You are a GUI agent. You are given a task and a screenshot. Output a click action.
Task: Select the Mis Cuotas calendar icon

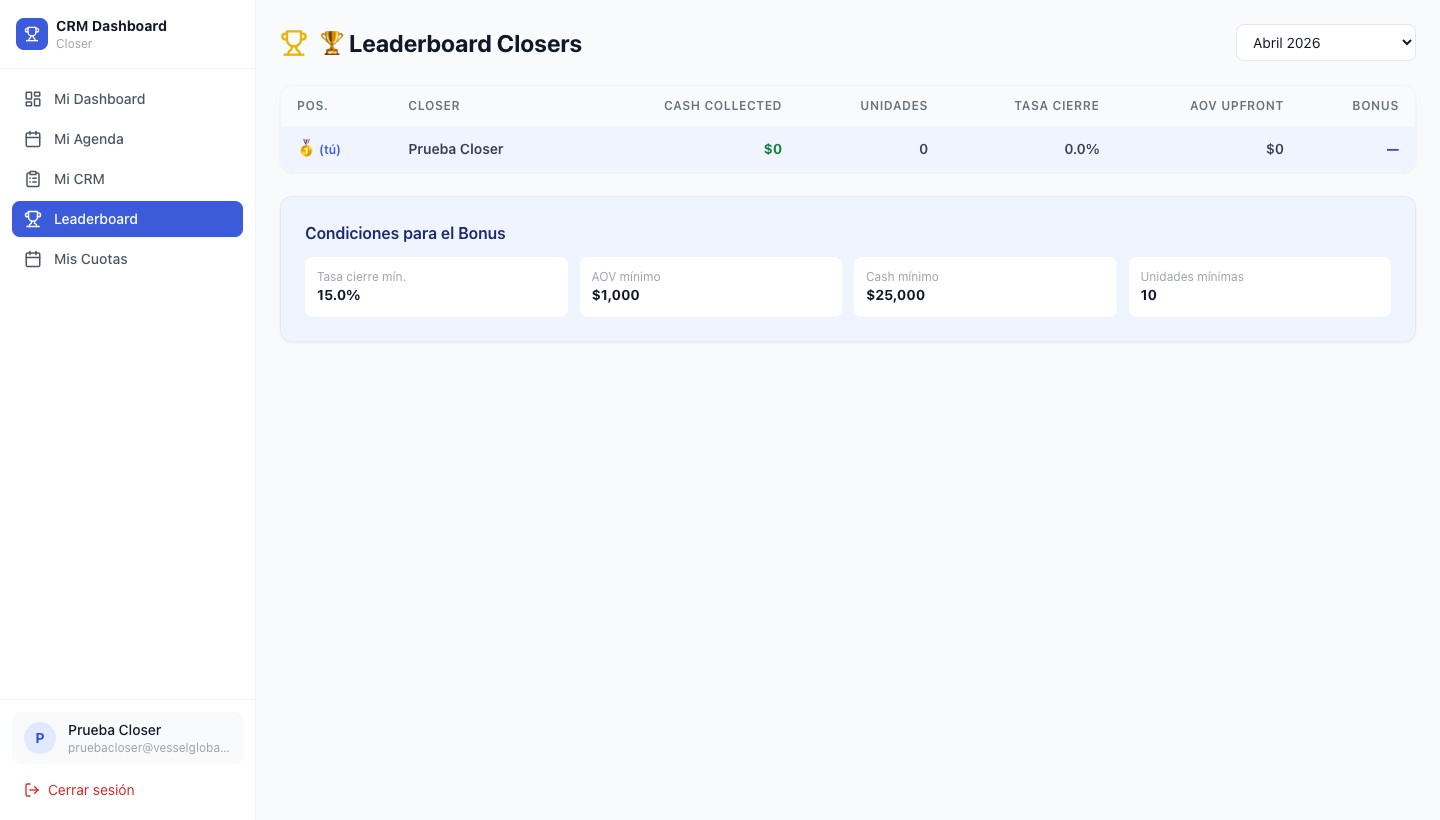pyautogui.click(x=33, y=259)
